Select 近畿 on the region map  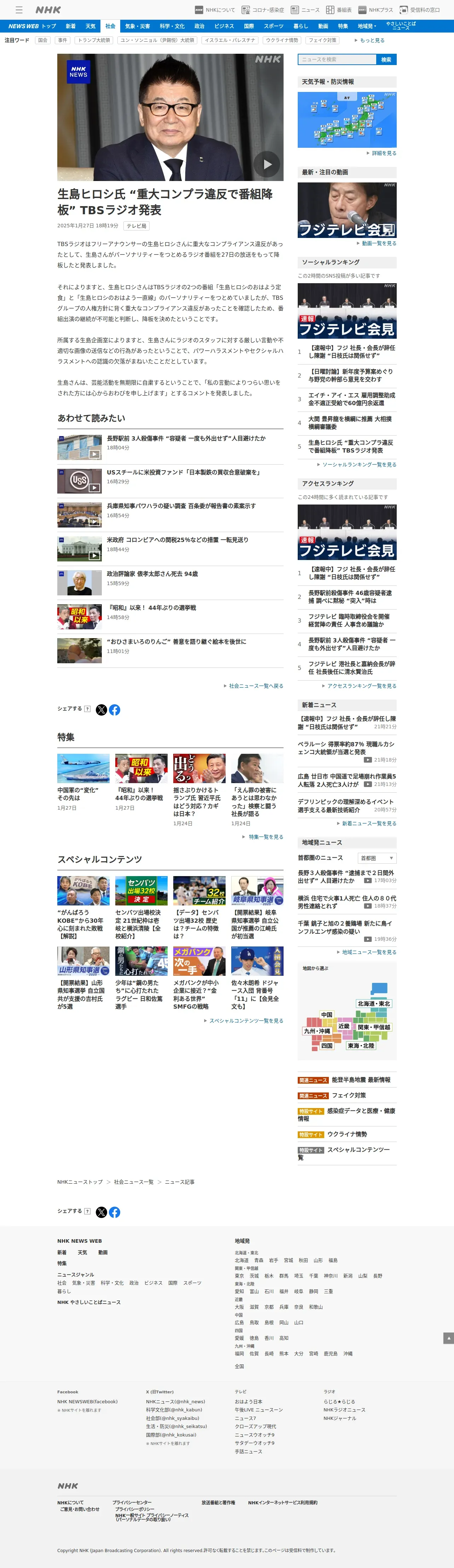click(x=344, y=1026)
